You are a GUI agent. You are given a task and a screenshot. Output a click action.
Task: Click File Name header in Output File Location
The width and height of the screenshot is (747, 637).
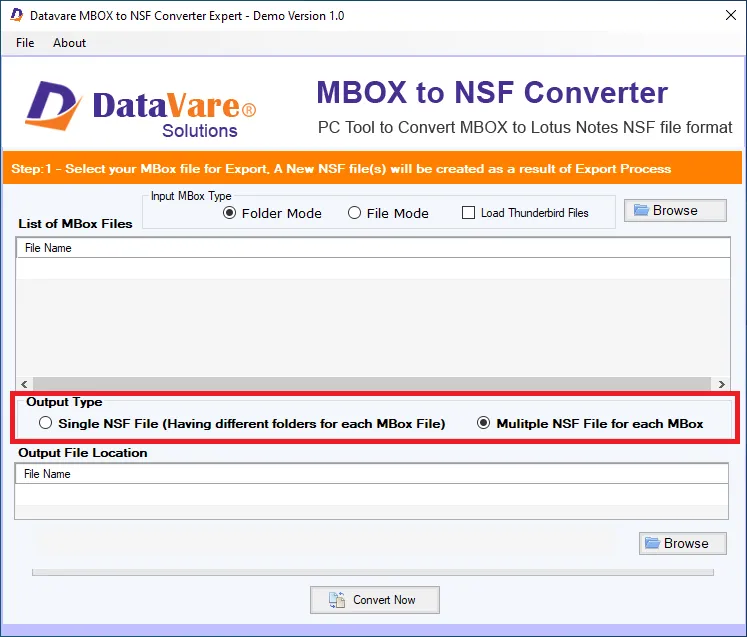372,474
